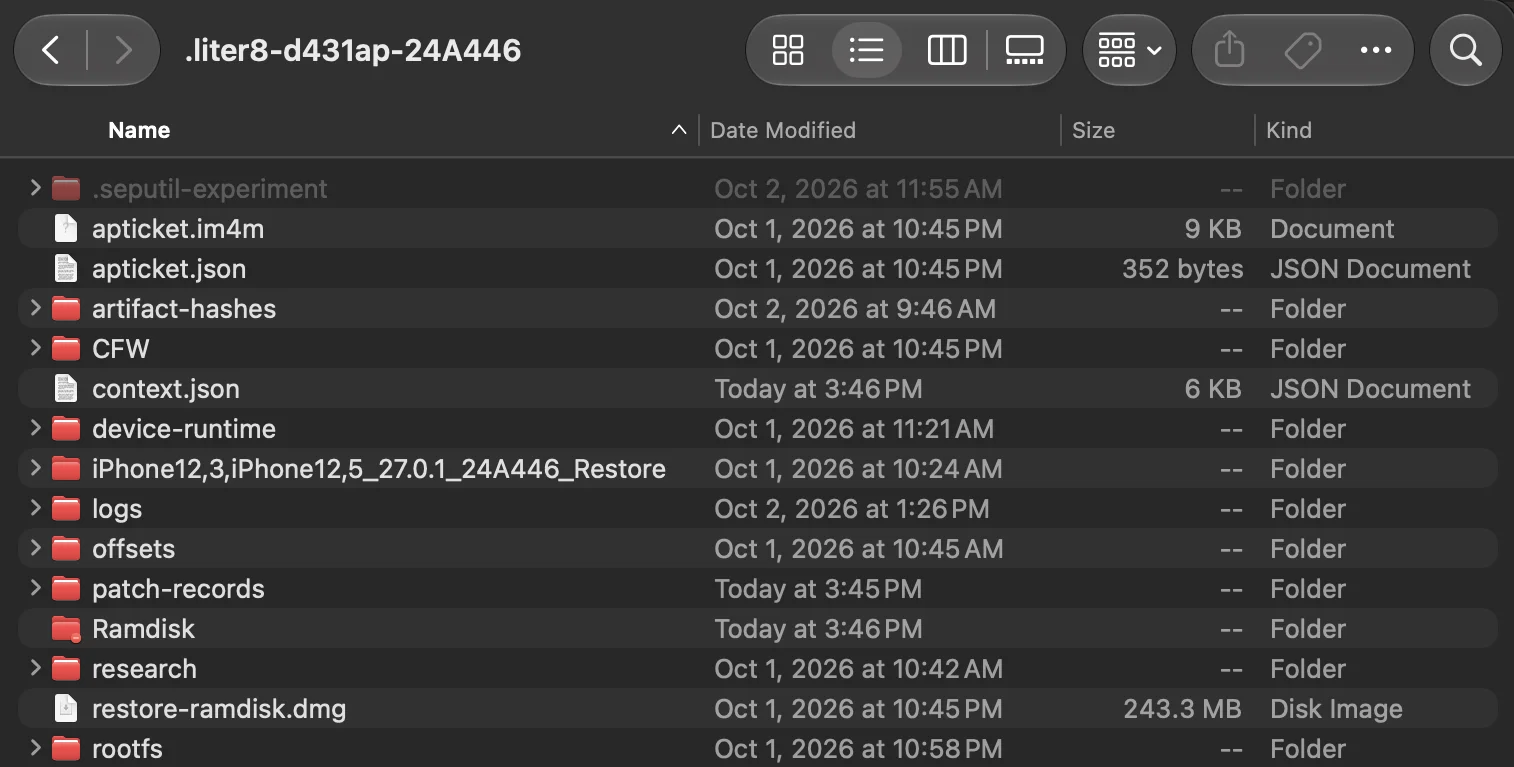1514x767 pixels.
Task: Expand the CFW folder
Action: 36,348
